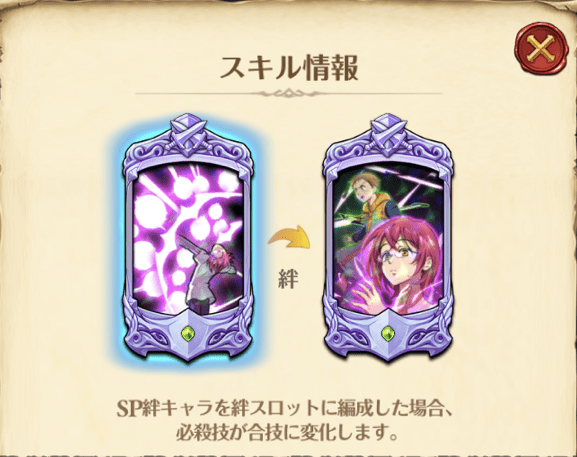Click the スキル情報 title text

288,68
